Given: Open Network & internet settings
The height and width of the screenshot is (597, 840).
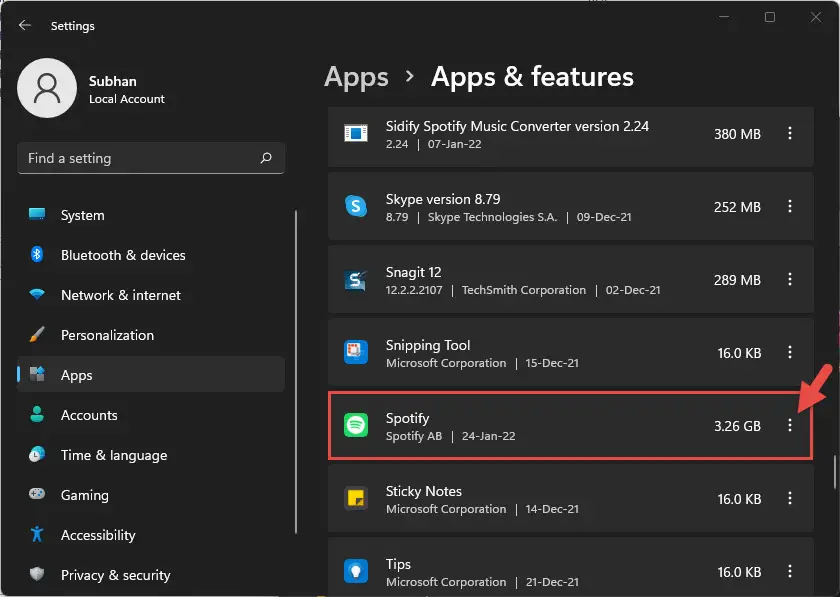Looking at the screenshot, I should (151, 295).
